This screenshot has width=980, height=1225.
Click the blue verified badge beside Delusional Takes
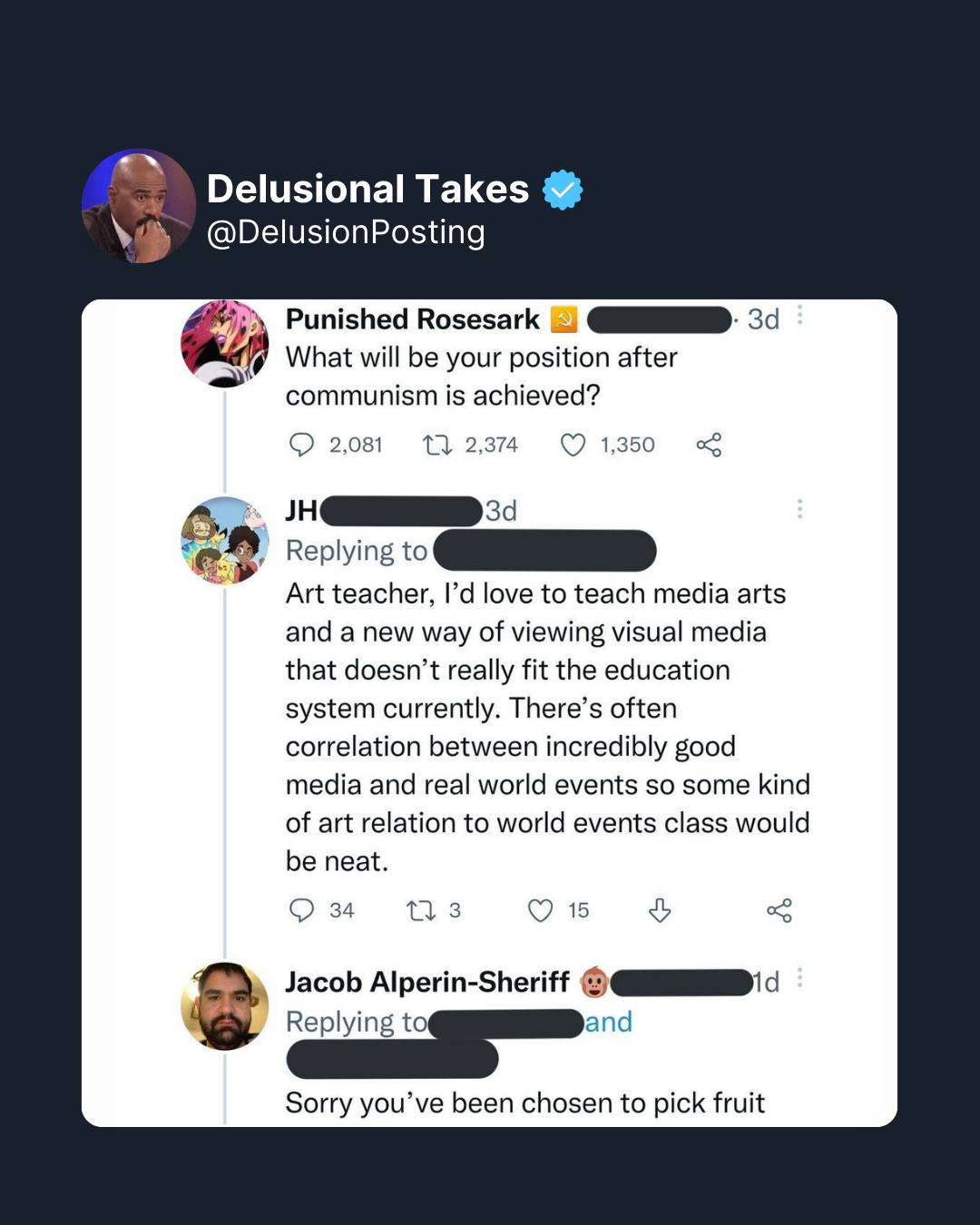tap(563, 190)
